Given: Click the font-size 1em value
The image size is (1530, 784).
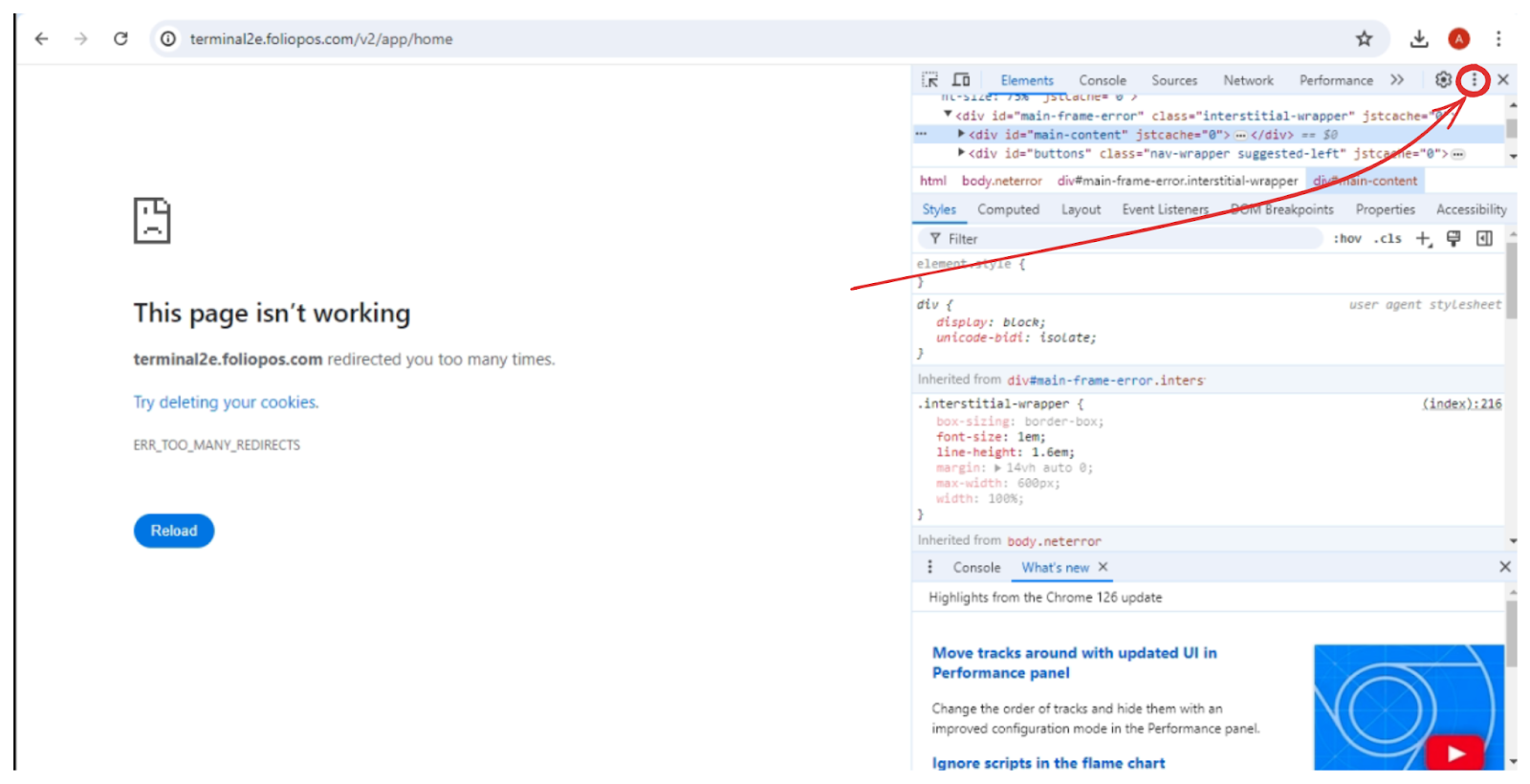Looking at the screenshot, I should tap(1029, 437).
